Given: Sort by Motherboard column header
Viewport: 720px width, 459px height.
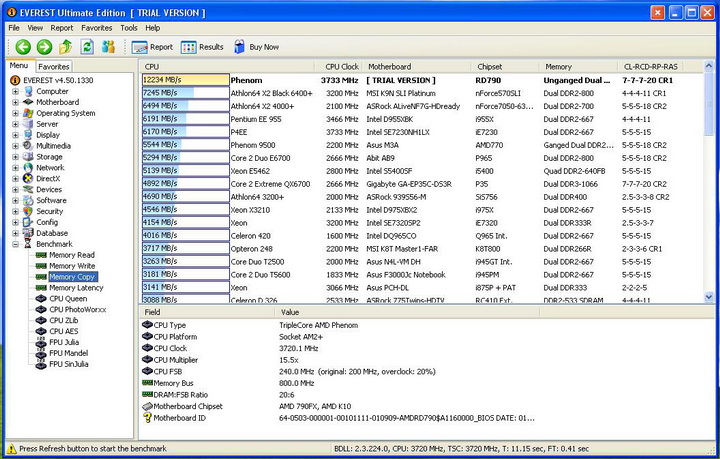Looking at the screenshot, I should tap(417, 67).
